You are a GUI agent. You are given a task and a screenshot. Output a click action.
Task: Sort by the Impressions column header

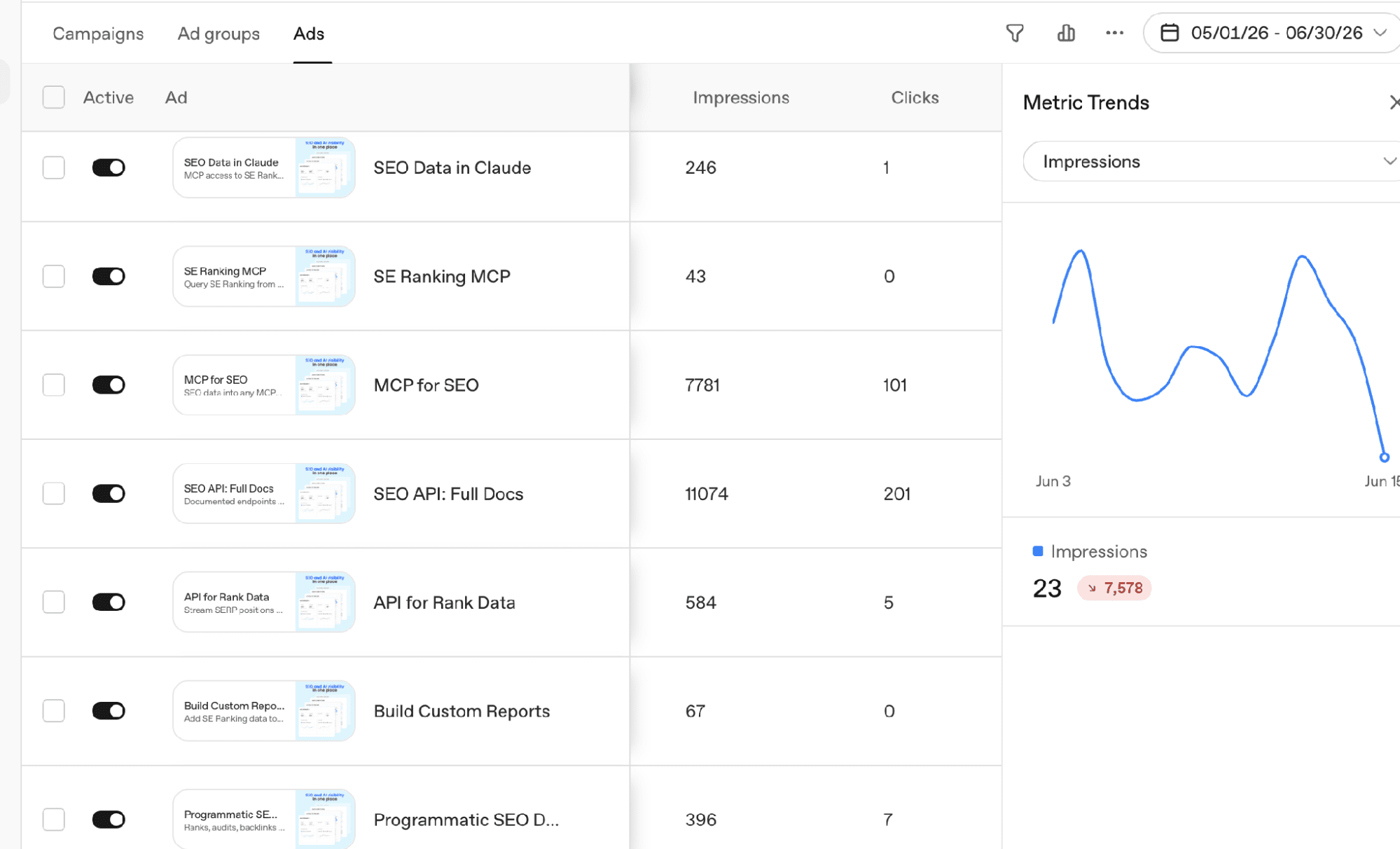[x=741, y=97]
